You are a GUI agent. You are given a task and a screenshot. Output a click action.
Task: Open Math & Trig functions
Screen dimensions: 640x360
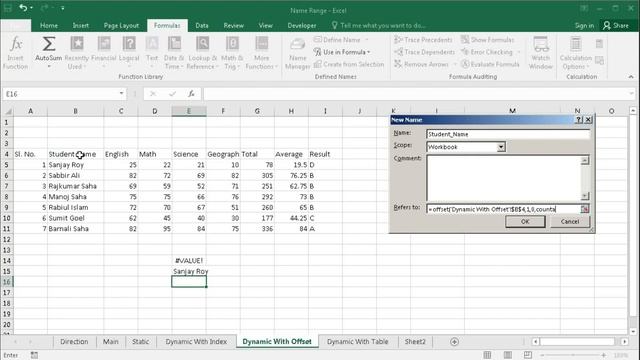[232, 53]
